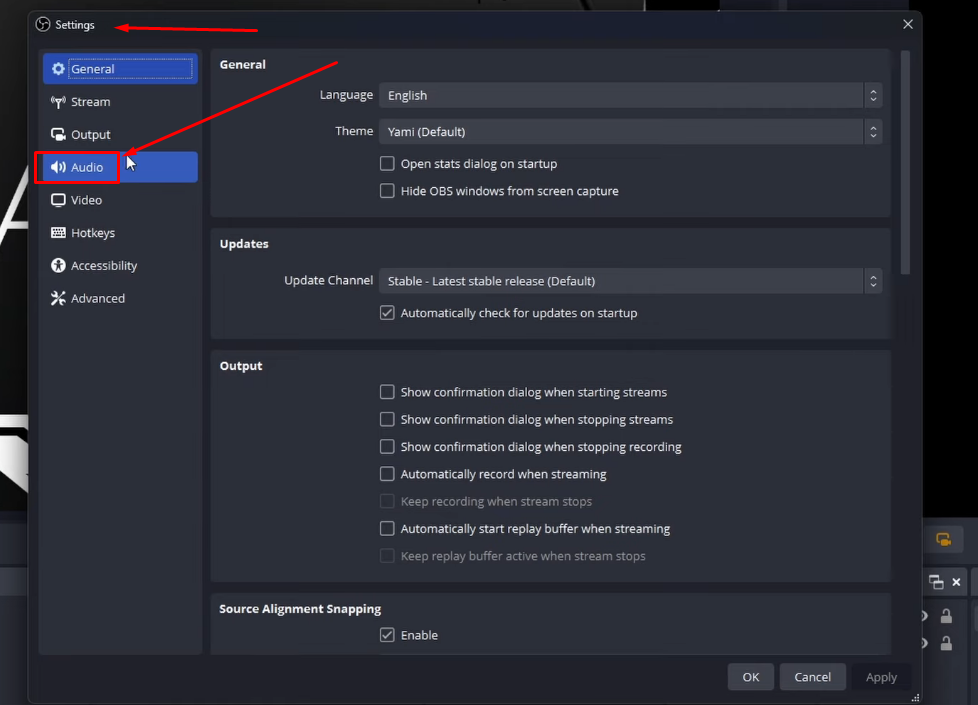Click the Accessibility person icon
This screenshot has height=705, width=978.
58,265
